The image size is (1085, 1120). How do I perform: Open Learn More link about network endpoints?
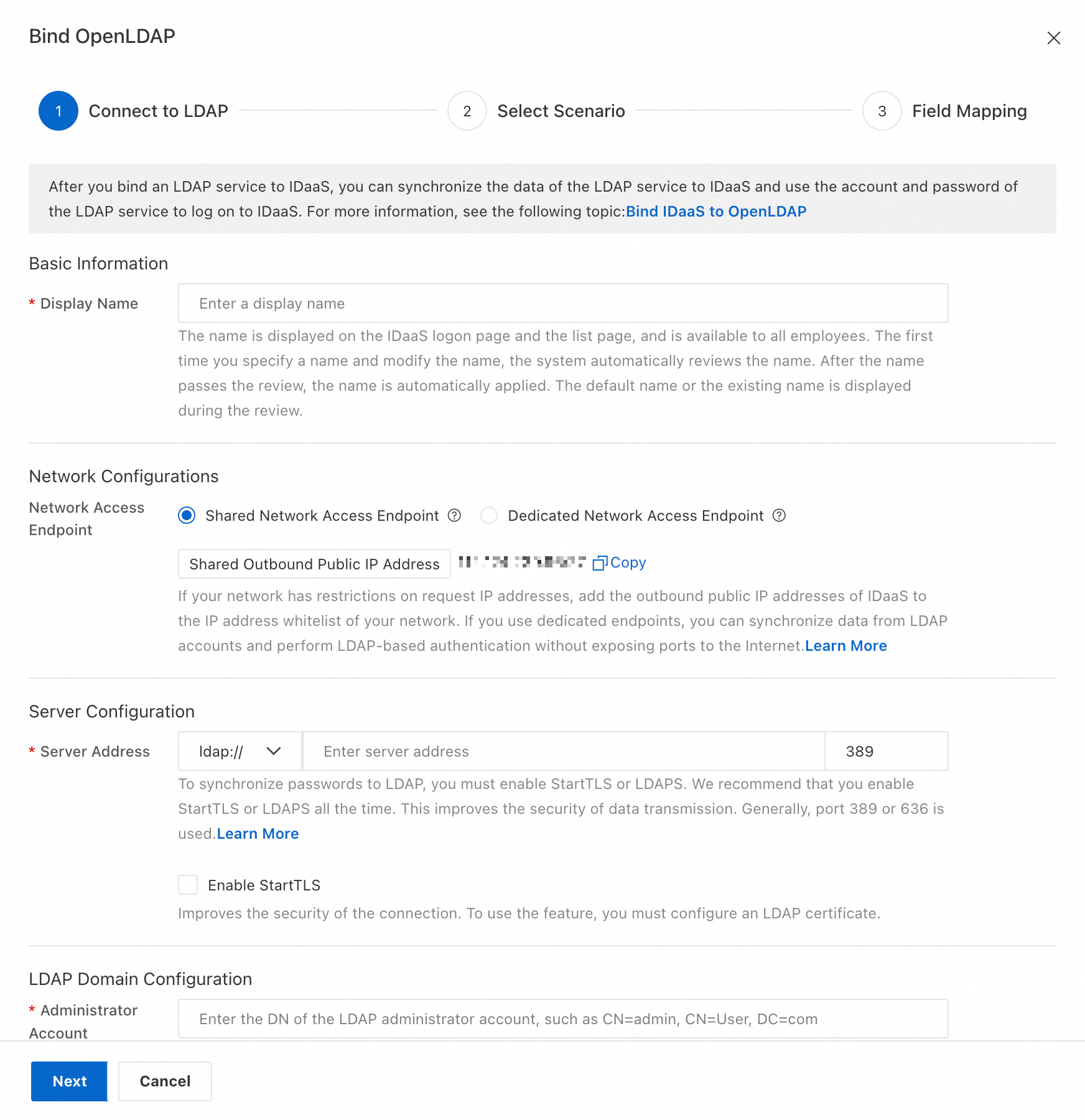(846, 646)
